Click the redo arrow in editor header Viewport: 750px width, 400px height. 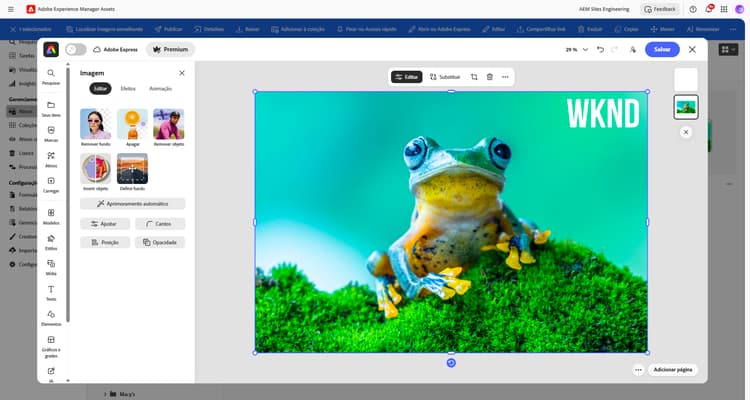[615, 49]
